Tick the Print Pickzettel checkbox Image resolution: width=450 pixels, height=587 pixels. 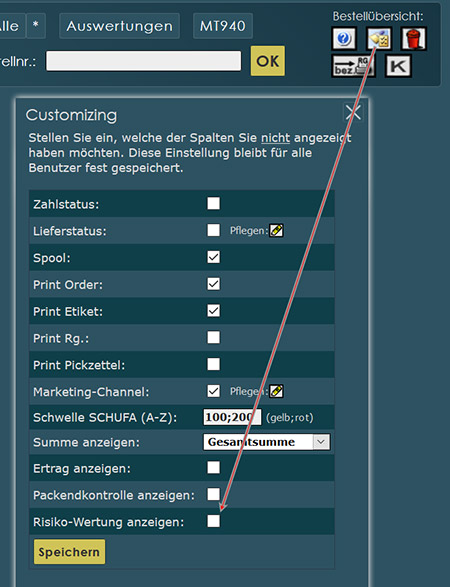click(213, 364)
